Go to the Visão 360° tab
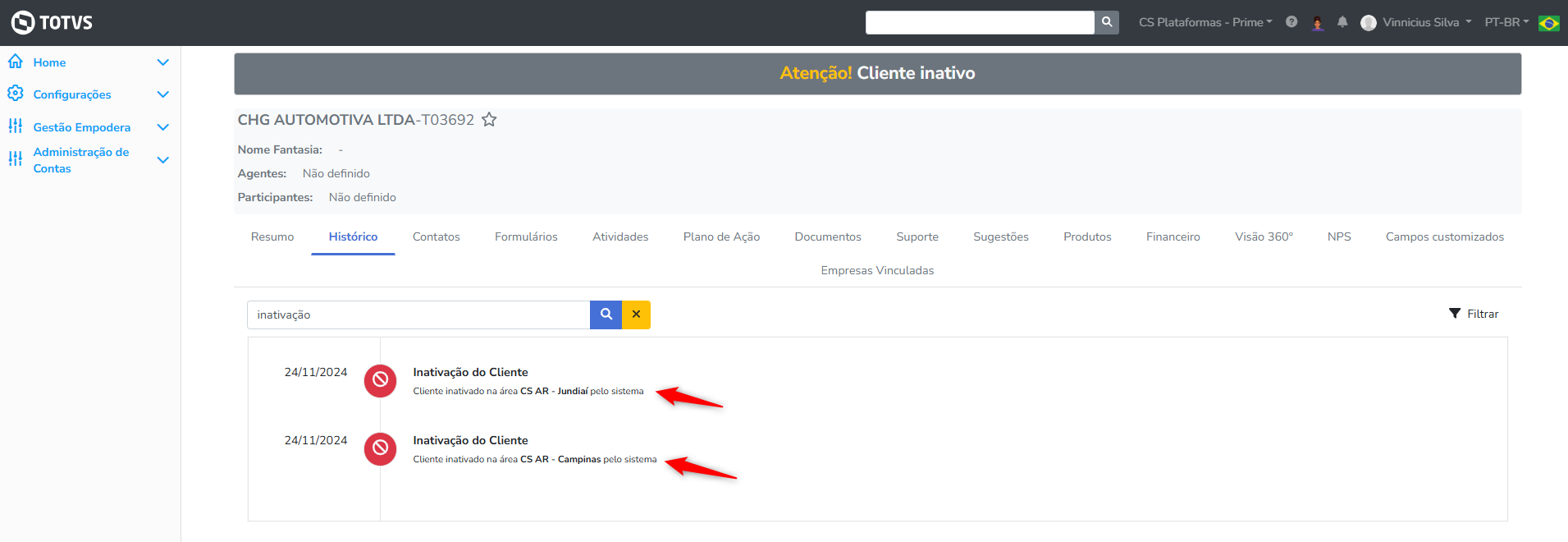 1264,237
